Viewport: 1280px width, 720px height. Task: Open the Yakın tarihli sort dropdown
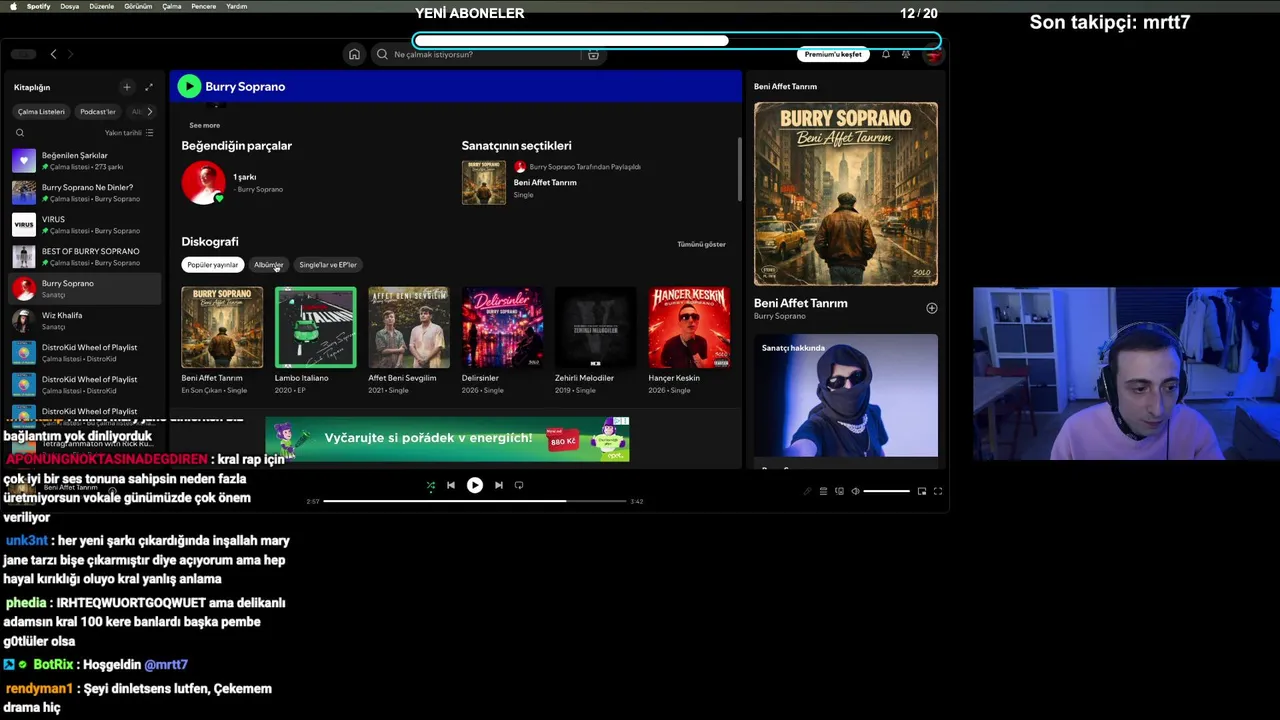129,132
